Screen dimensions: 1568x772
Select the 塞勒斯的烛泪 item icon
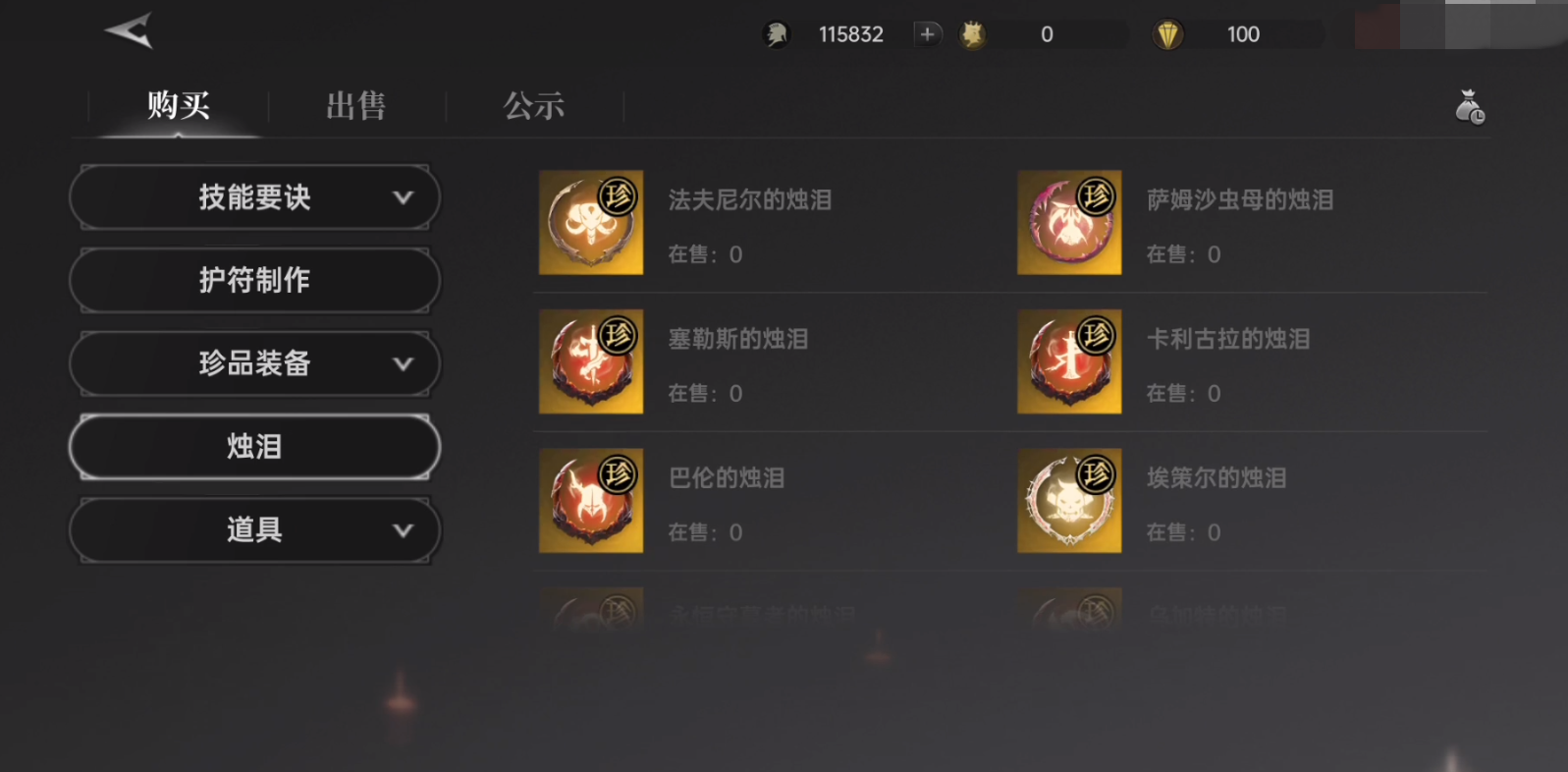point(591,361)
